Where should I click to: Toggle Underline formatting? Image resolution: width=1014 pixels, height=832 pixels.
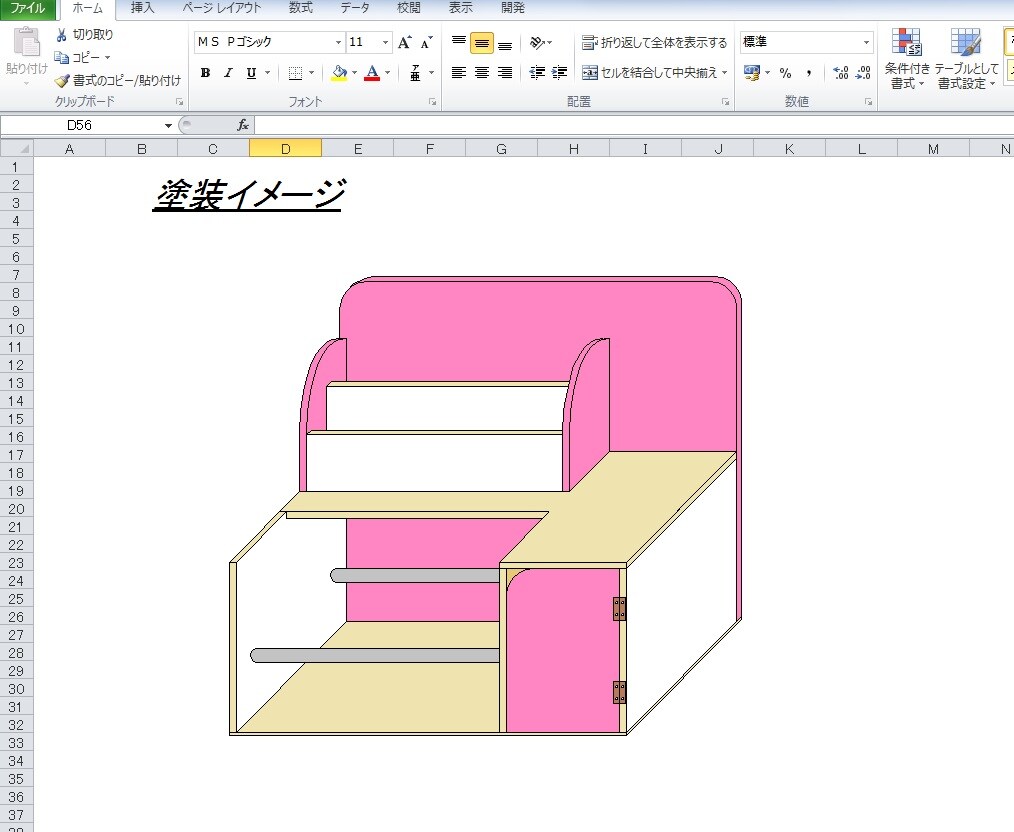click(x=252, y=73)
